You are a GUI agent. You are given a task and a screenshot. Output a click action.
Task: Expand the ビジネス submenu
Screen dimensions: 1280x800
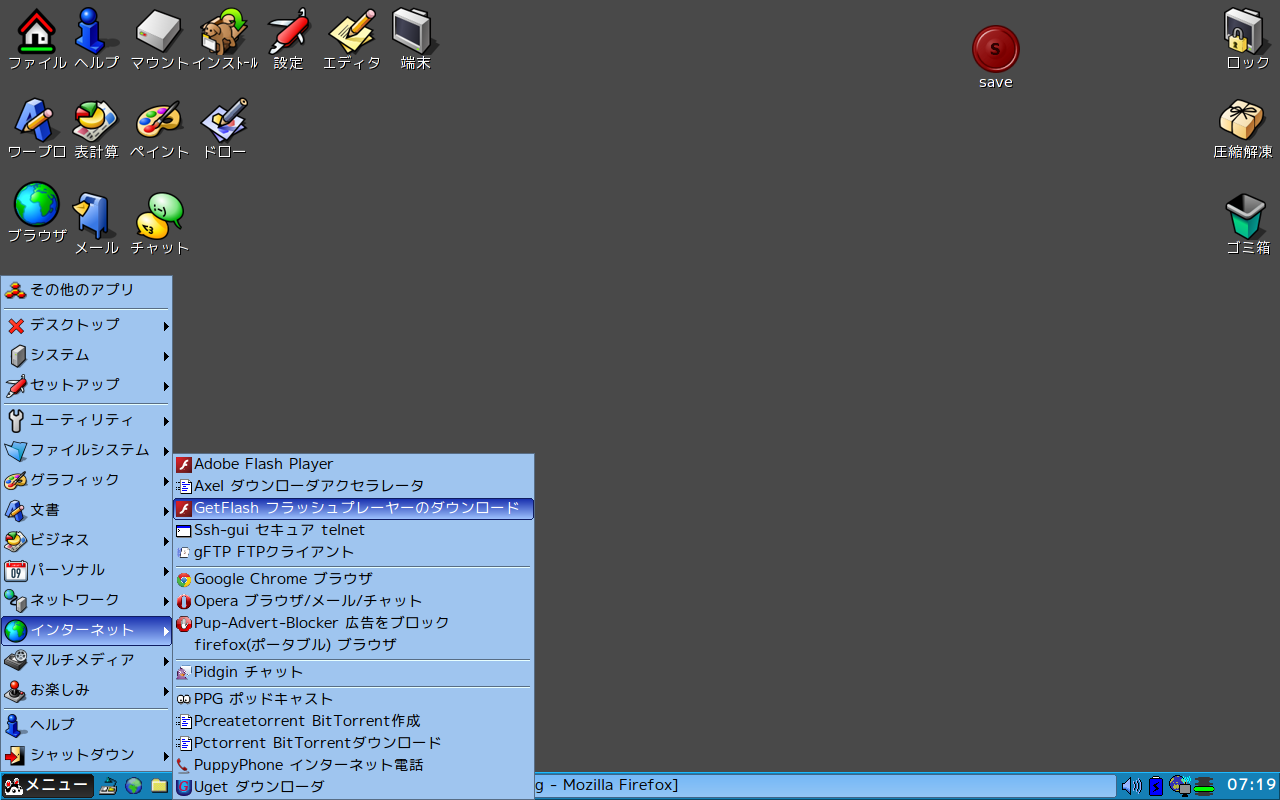tap(87, 540)
